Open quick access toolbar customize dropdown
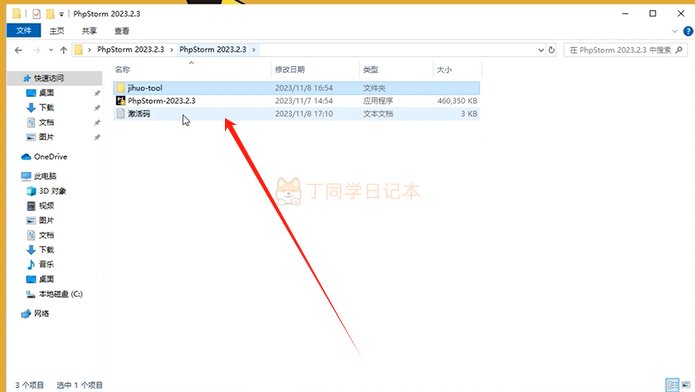Screen dimensions: 695x392 pos(61,14)
